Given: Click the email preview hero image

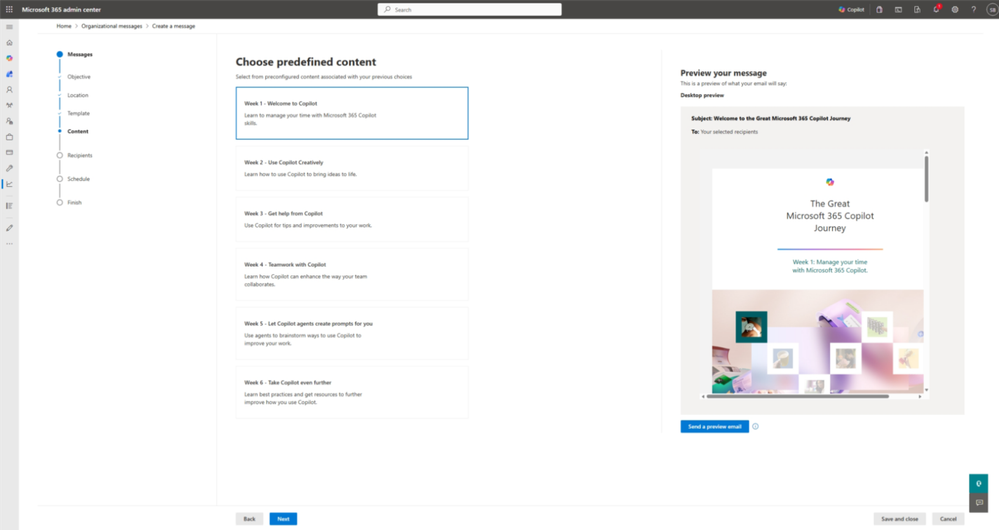Looking at the screenshot, I should 817,341.
